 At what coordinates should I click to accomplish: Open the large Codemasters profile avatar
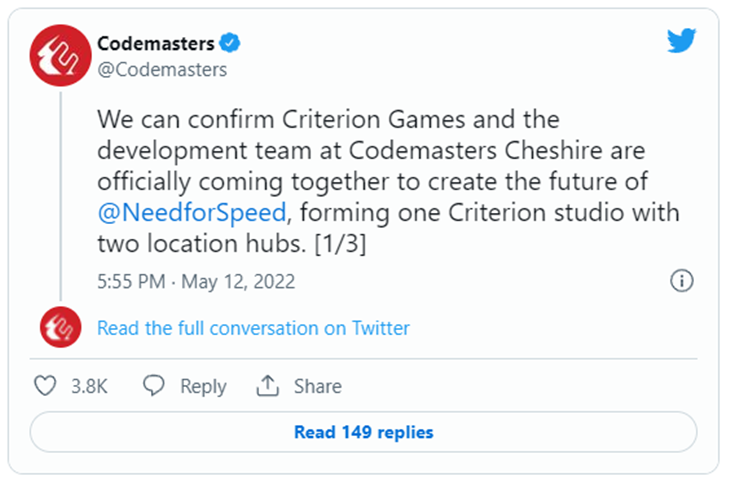point(61,55)
